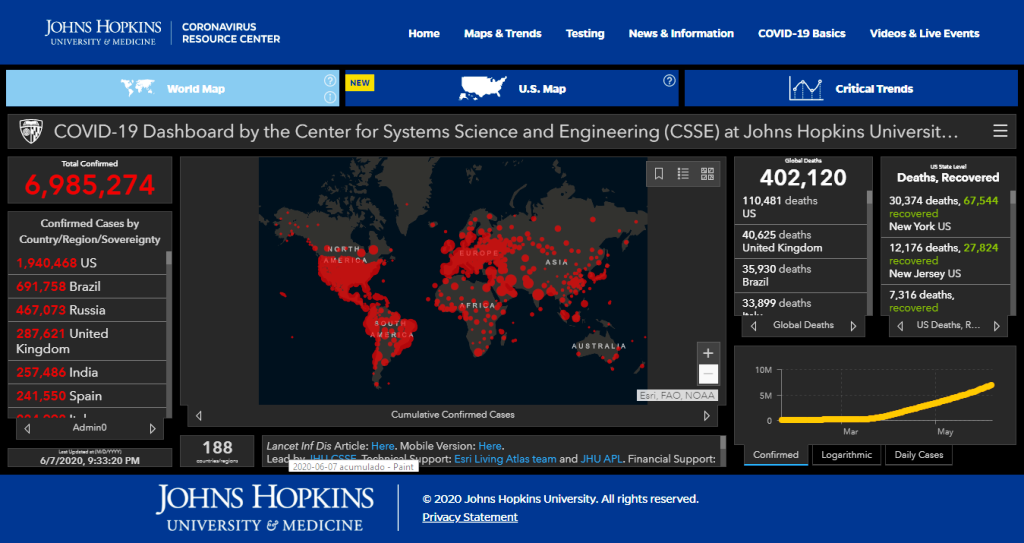Click the Total Confirmed 6,985,274 figure
1024x543 pixels.
pyautogui.click(x=90, y=186)
